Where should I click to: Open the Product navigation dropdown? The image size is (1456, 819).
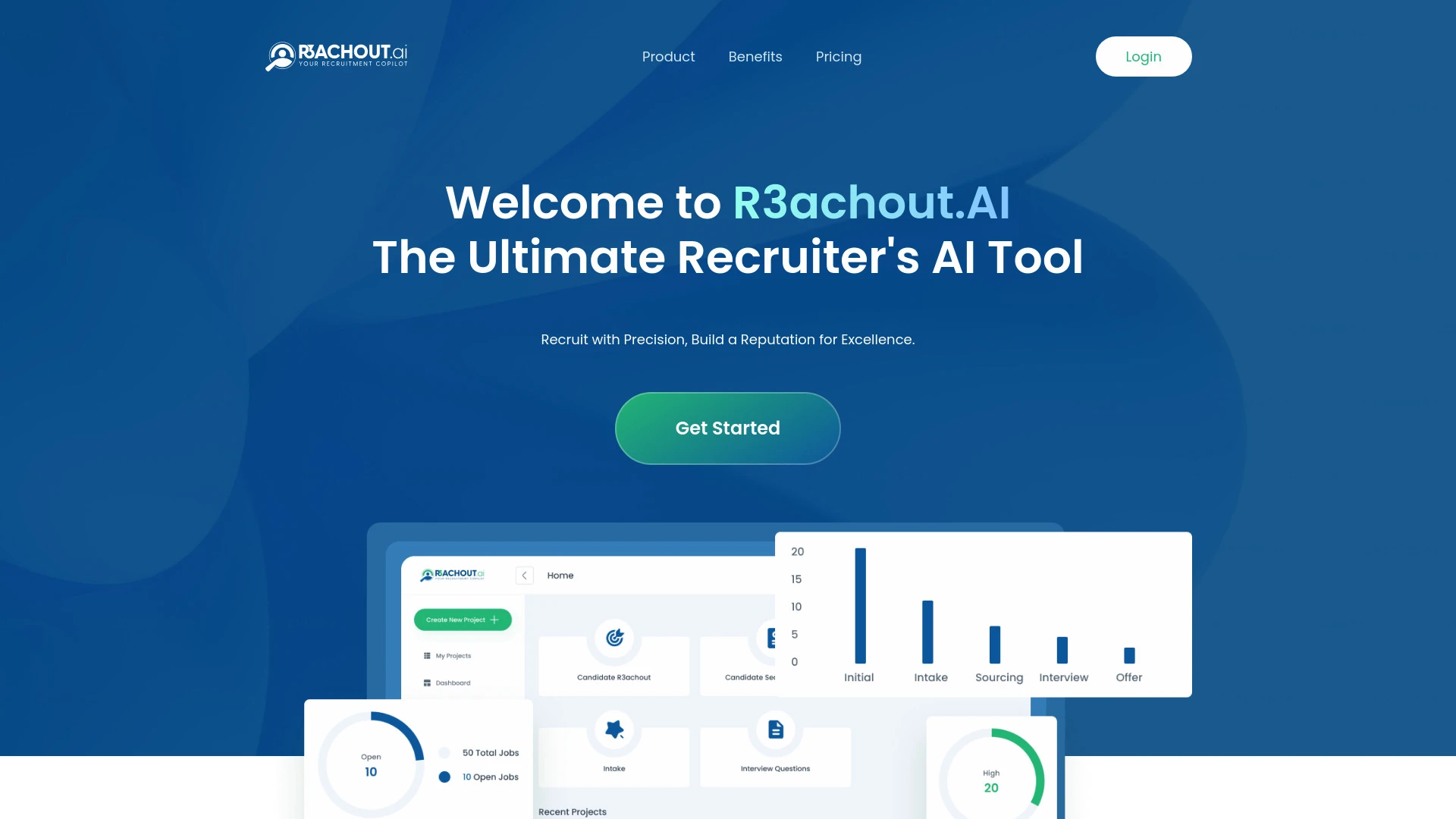coord(668,56)
